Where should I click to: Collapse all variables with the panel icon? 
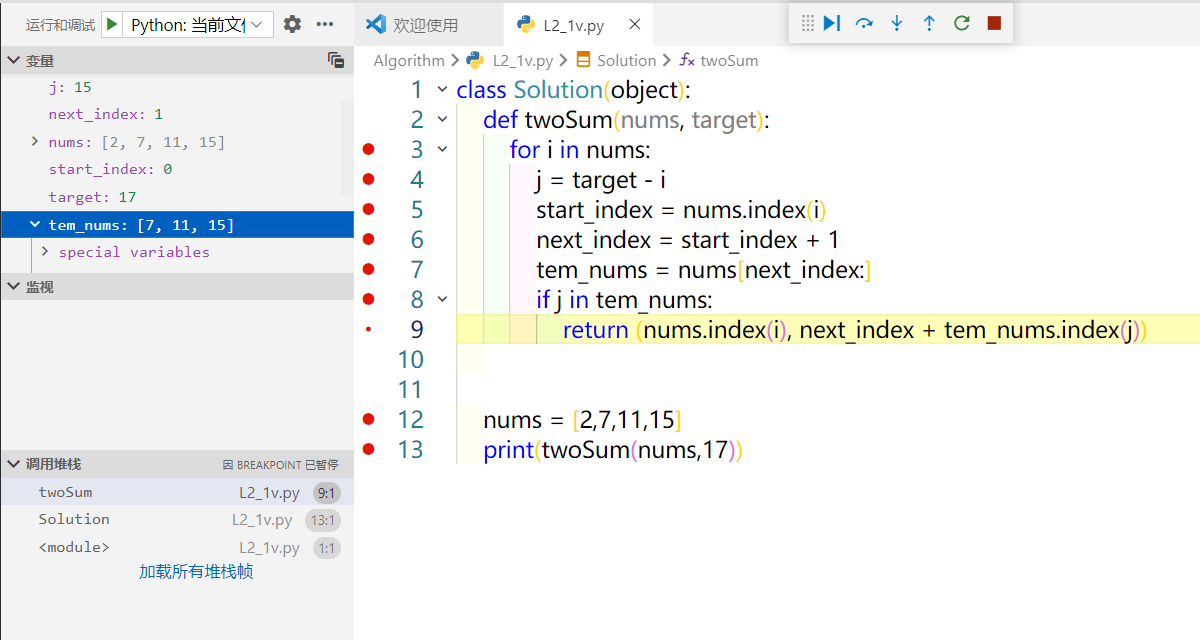336,60
